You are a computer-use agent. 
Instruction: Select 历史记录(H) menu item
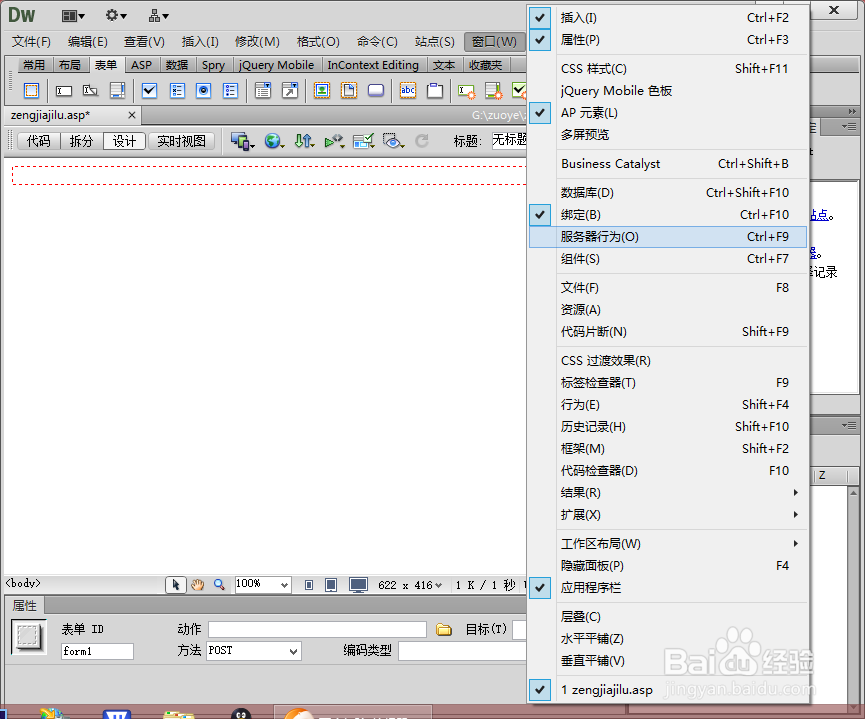pos(668,427)
